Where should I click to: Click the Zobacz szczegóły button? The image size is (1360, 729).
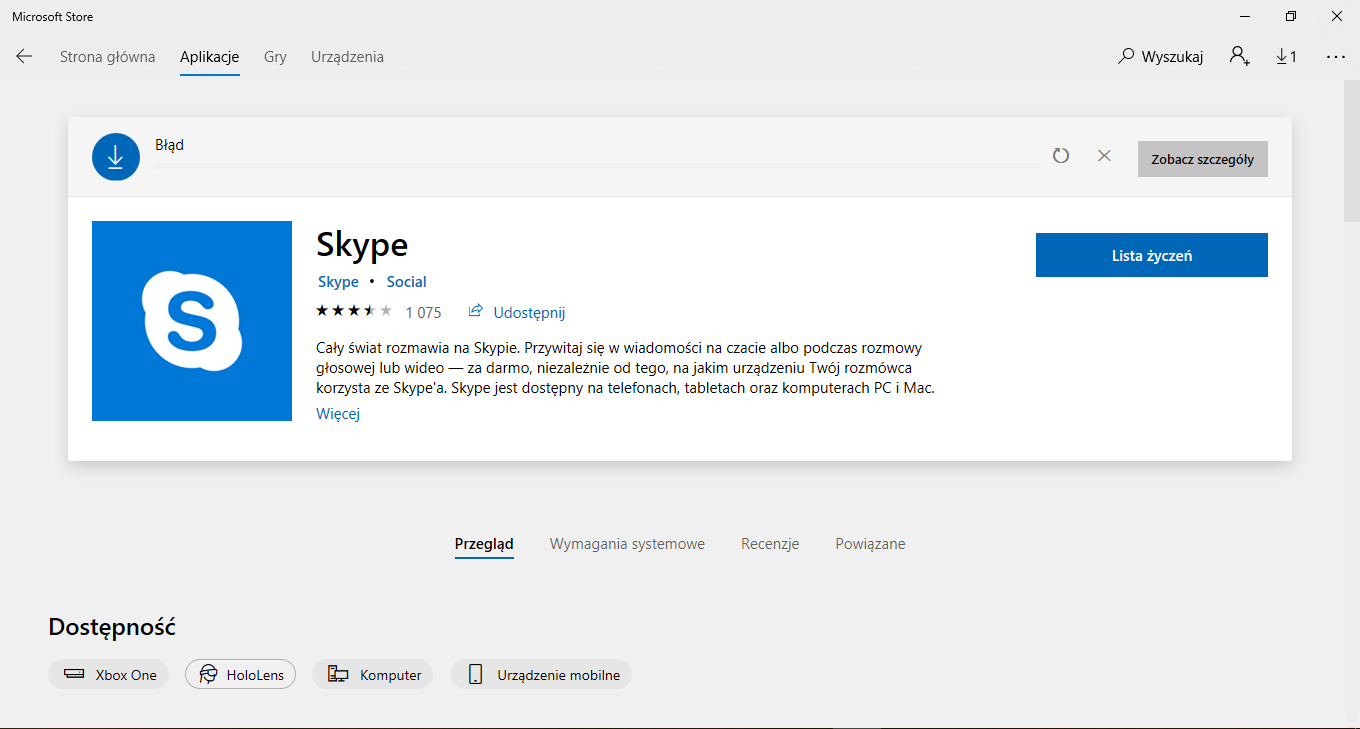click(x=1203, y=159)
